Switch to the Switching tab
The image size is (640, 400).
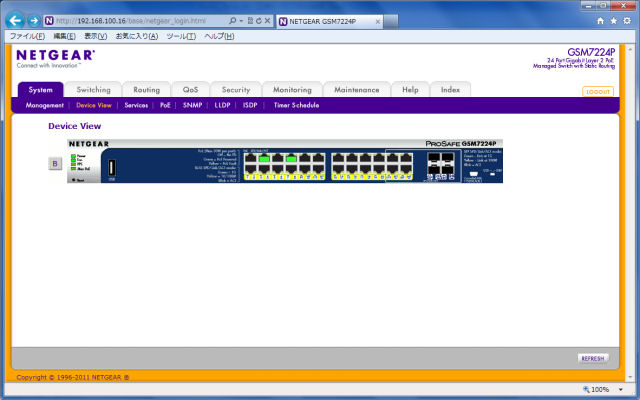click(x=93, y=89)
